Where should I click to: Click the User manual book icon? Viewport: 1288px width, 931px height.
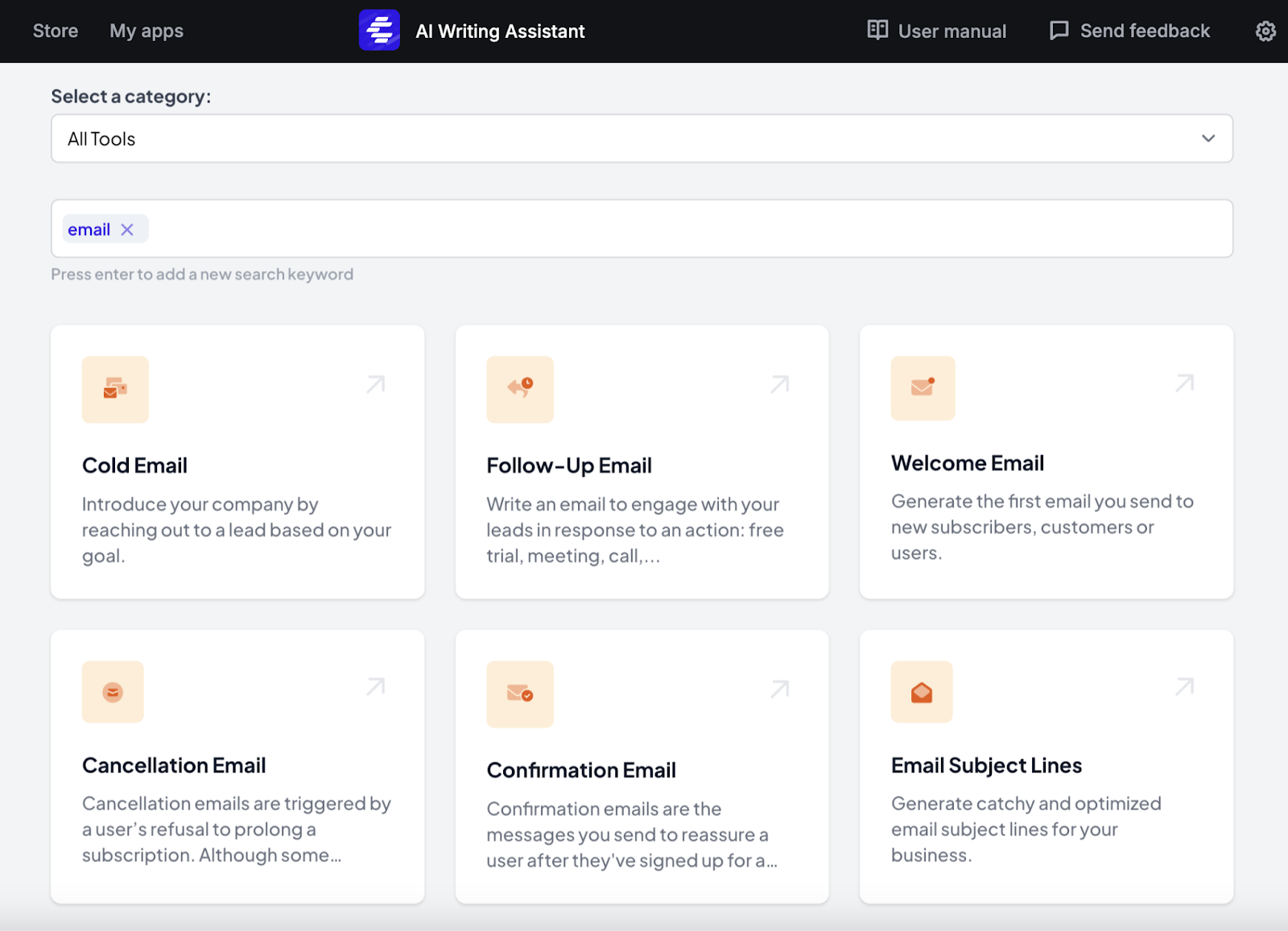click(877, 30)
